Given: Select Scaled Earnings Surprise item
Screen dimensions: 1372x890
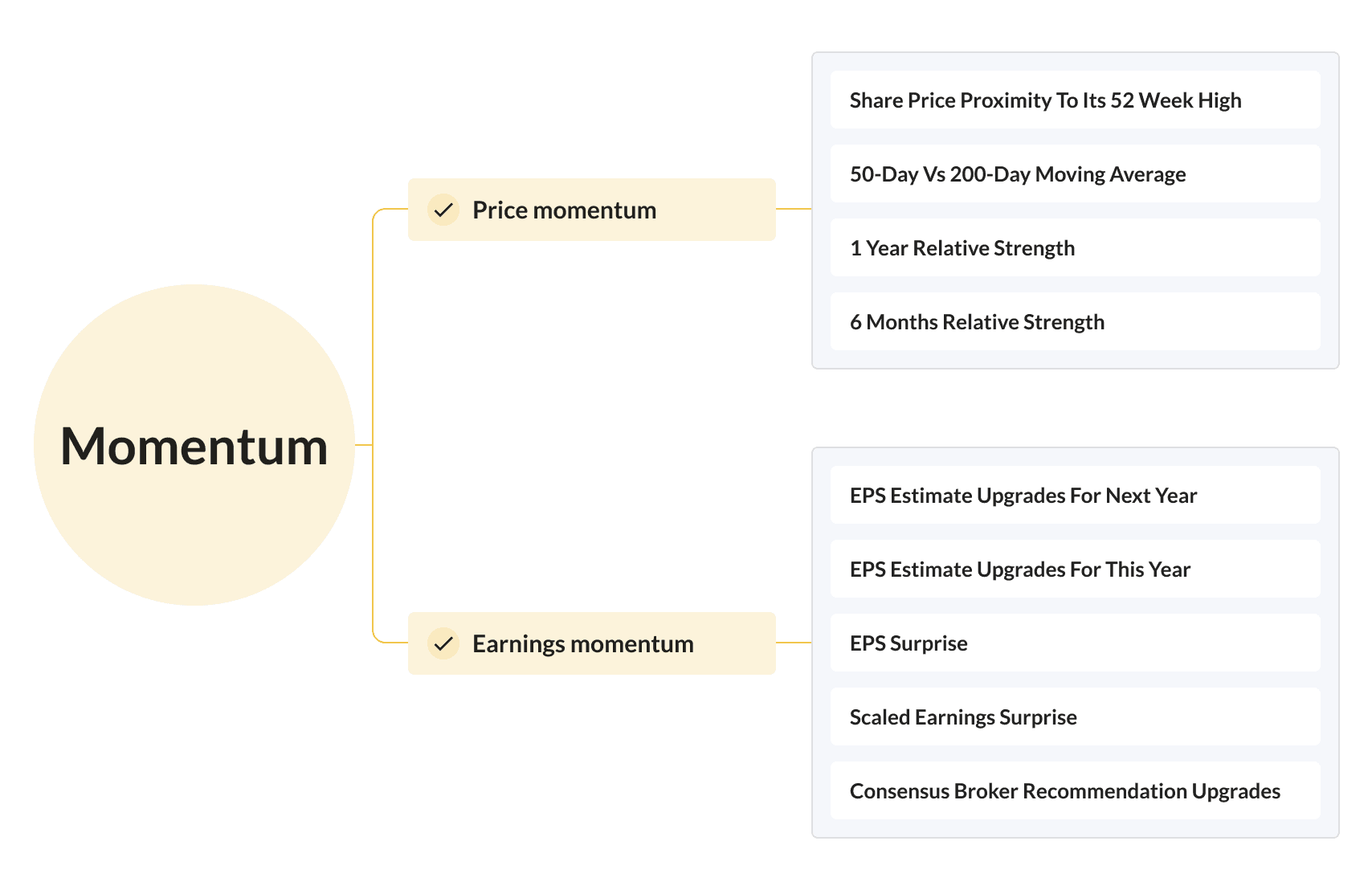Looking at the screenshot, I should (1076, 716).
